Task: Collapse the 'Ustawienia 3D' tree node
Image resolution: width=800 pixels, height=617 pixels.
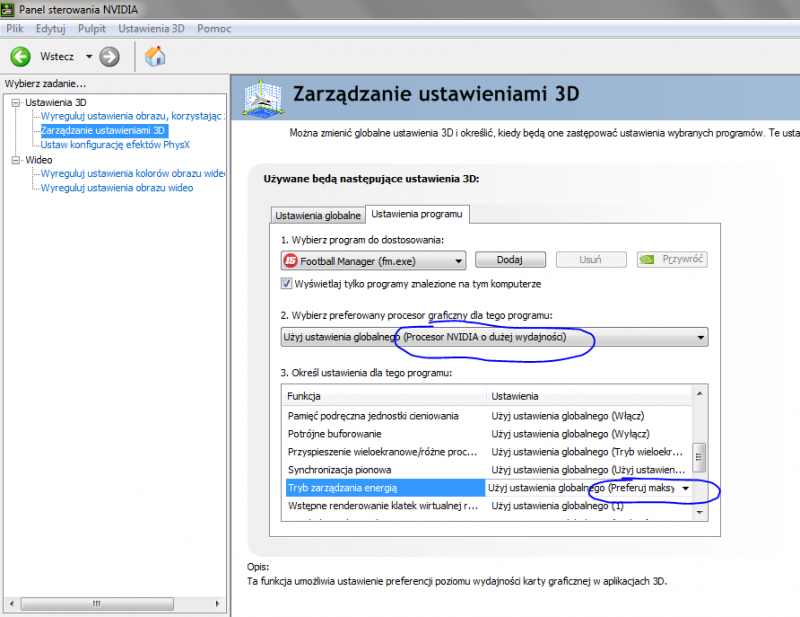Action: [x=15, y=103]
